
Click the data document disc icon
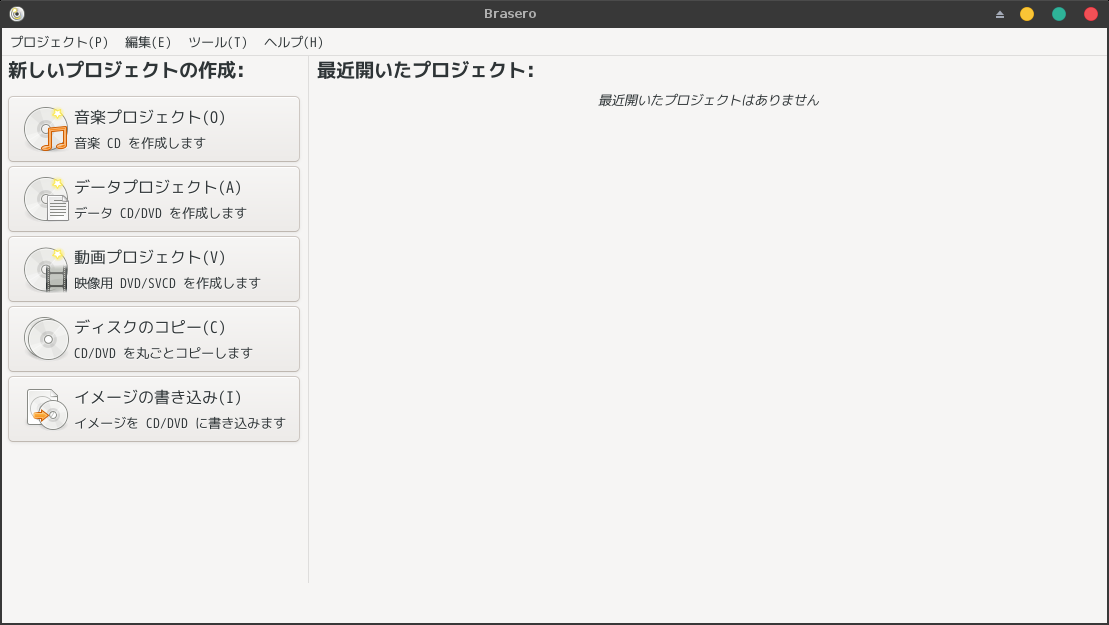[46, 199]
